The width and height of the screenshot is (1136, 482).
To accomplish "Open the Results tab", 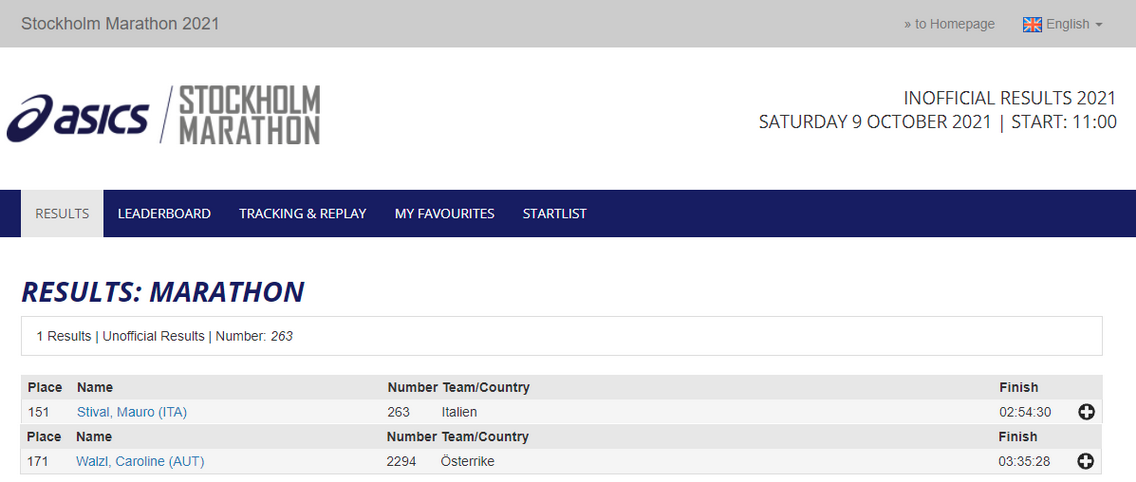I will (x=62, y=214).
